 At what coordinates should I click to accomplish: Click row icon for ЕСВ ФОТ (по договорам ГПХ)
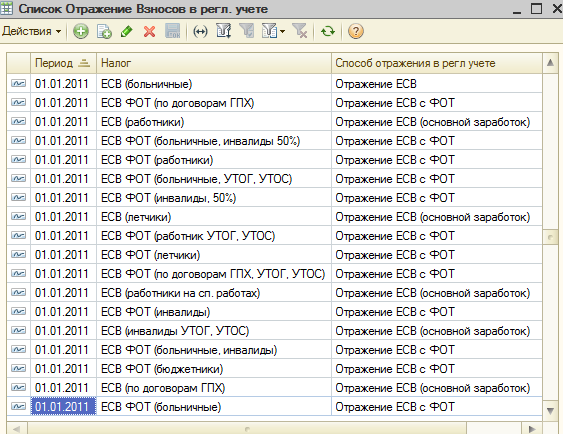[18, 103]
